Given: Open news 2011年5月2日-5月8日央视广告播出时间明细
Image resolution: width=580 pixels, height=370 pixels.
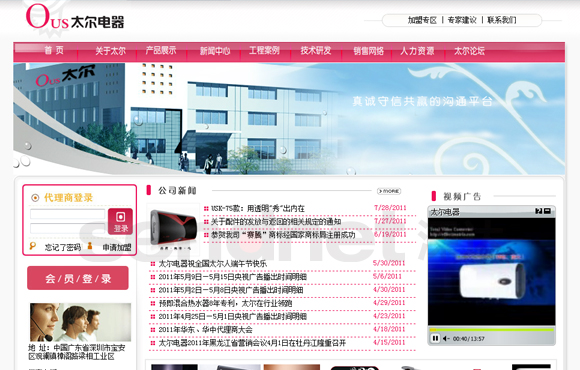Looking at the screenshot, I should (x=231, y=290).
